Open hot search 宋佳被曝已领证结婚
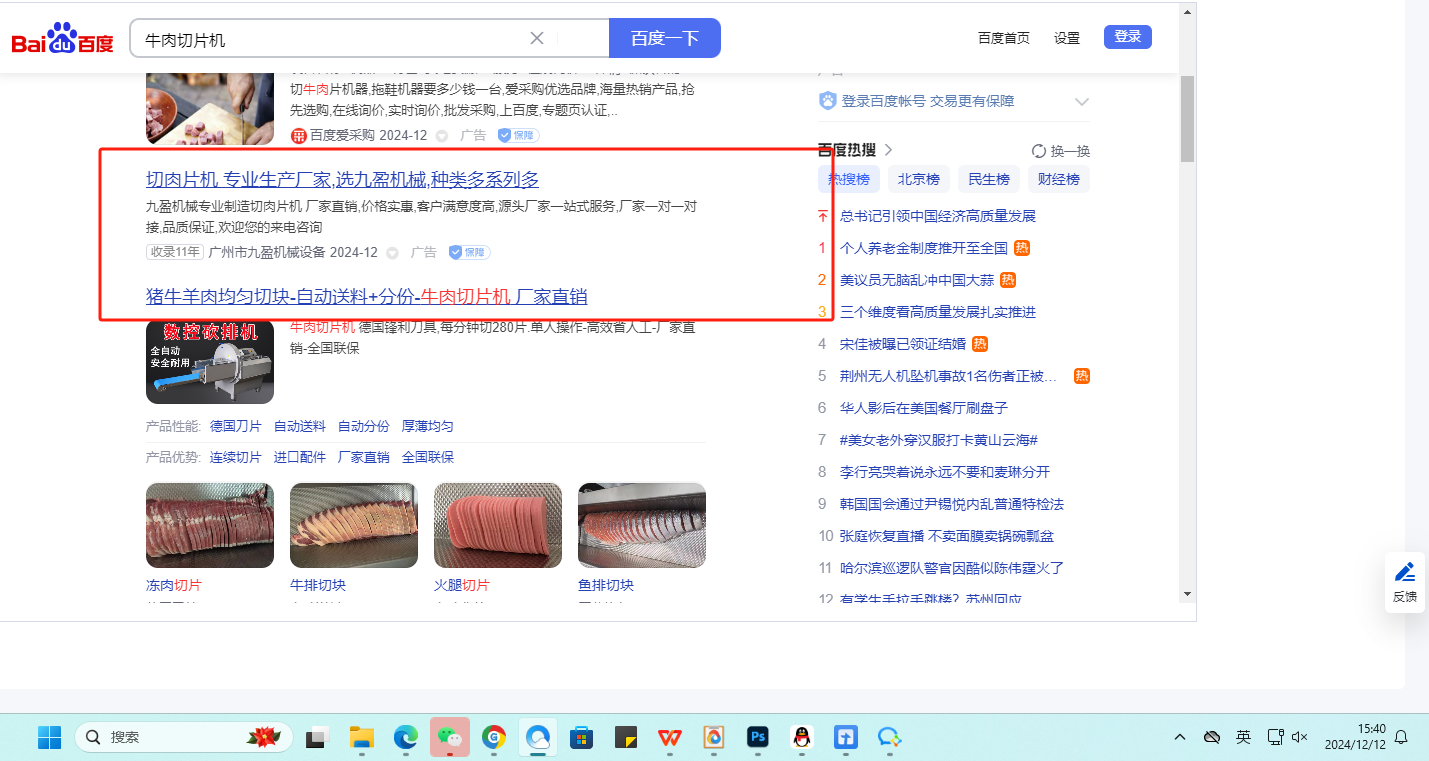 tap(903, 344)
